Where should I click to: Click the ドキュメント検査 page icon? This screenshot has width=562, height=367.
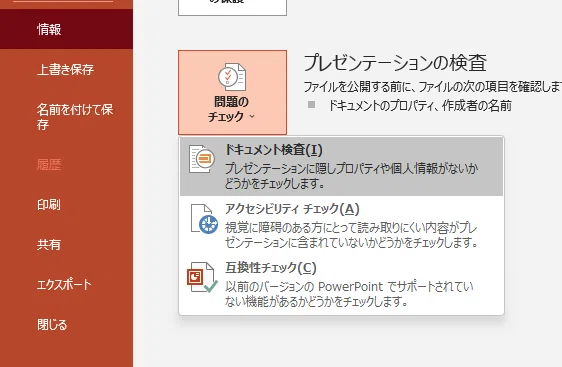click(202, 159)
